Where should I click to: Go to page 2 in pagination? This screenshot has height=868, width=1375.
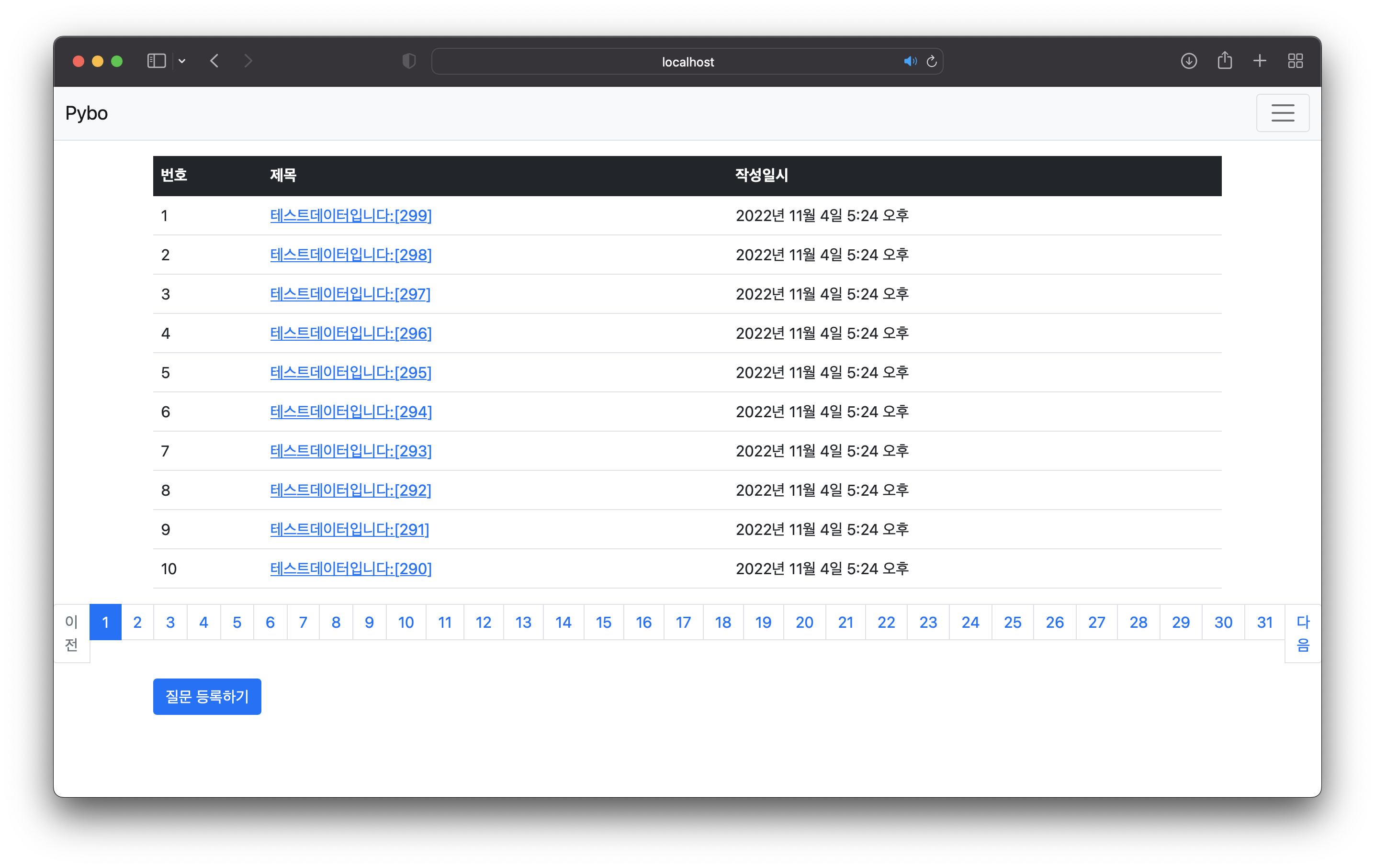(137, 622)
